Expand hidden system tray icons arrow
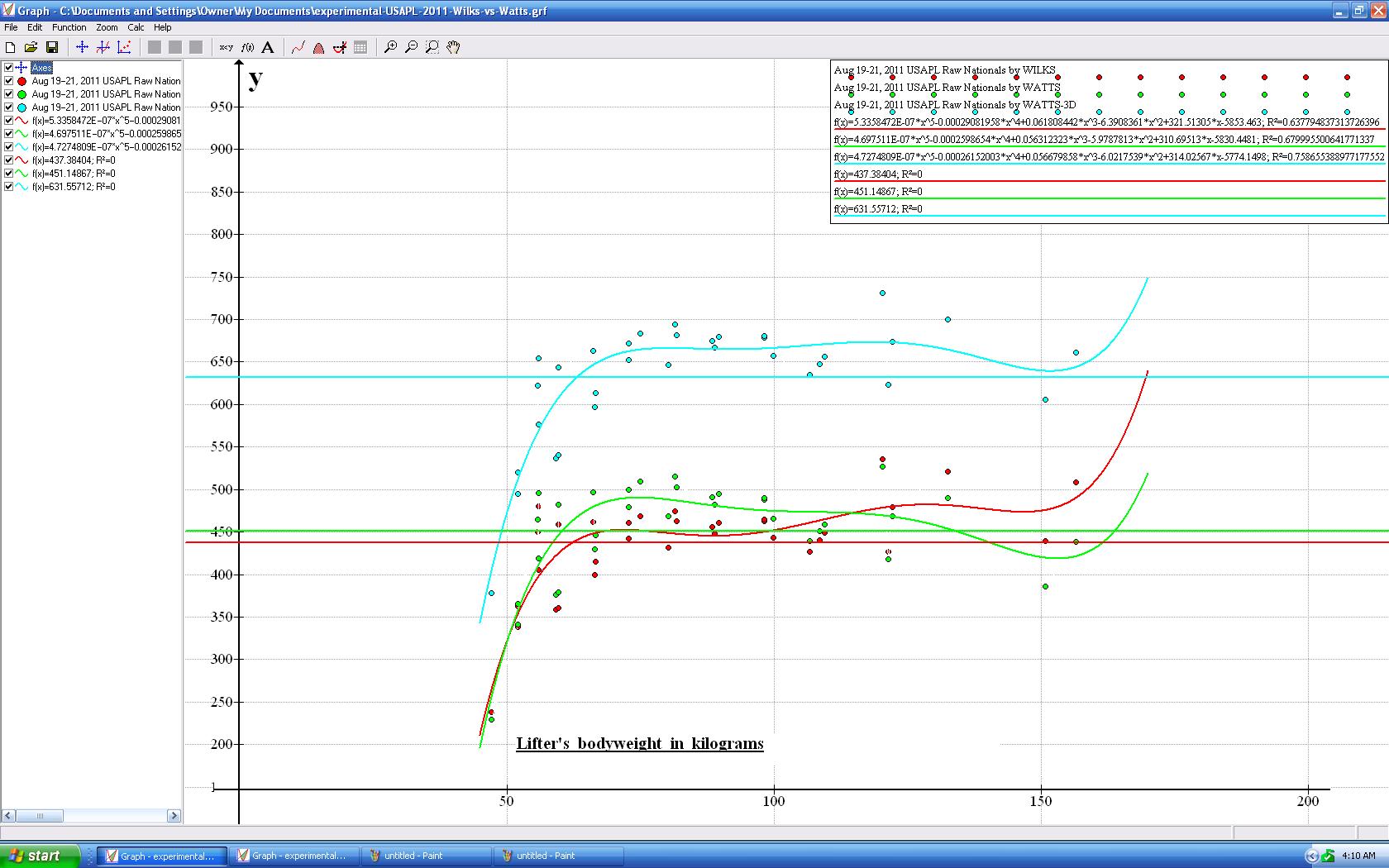Viewport: 1389px width, 868px height. point(1311,856)
